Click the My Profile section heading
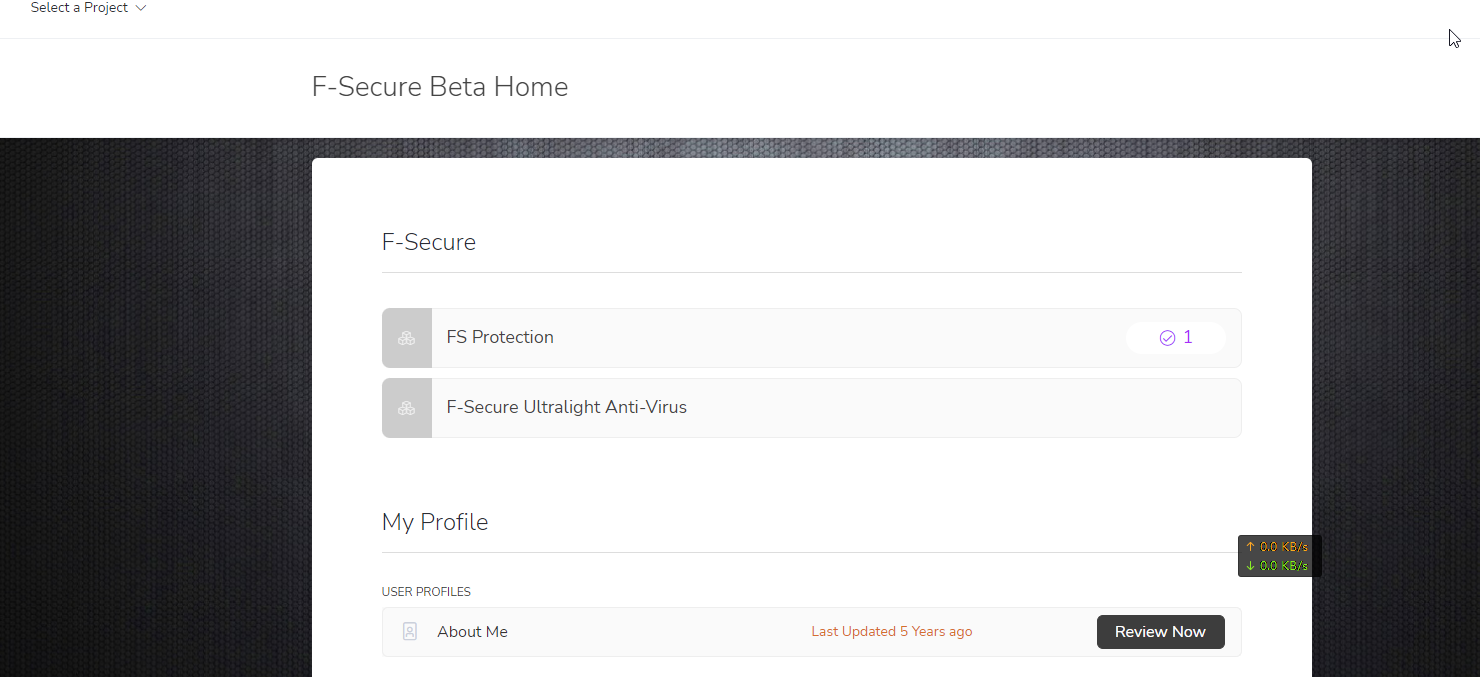Viewport: 1480px width, 677px height. (x=435, y=522)
